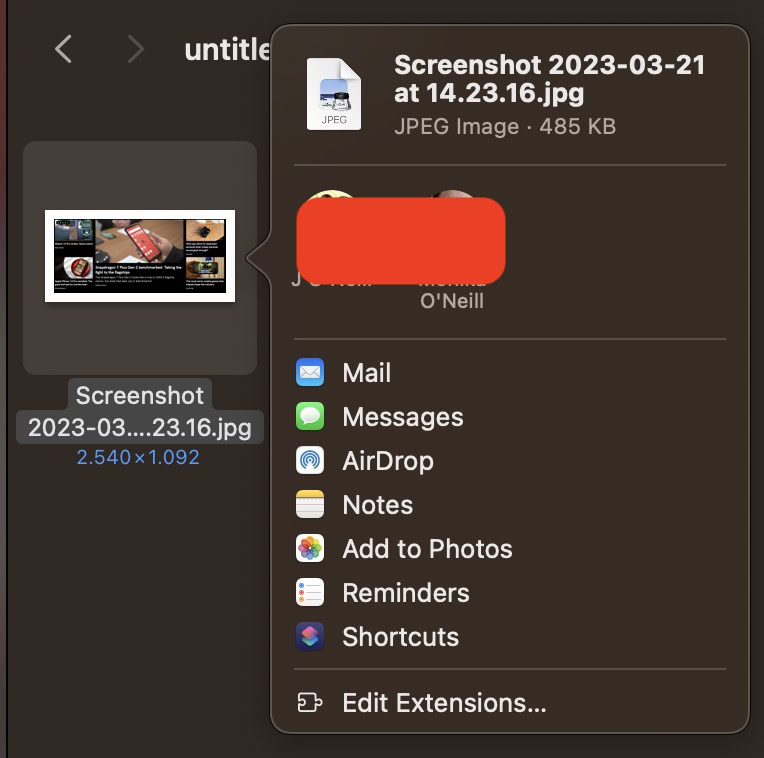This screenshot has height=758, width=764.
Task: Click the filename label under the thumbnail
Action: coord(140,412)
